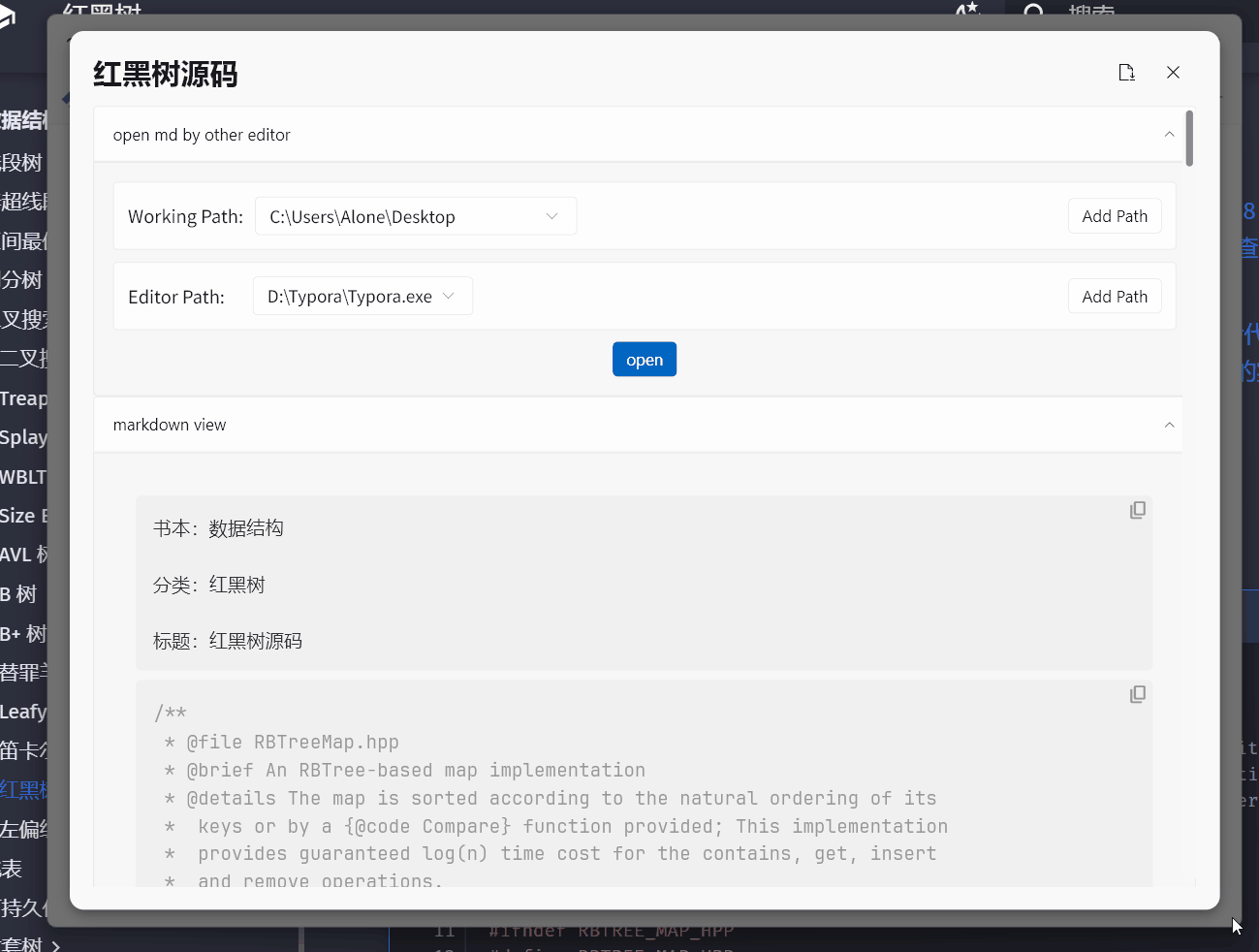Collapse the 'markdown view' section

1169,425
